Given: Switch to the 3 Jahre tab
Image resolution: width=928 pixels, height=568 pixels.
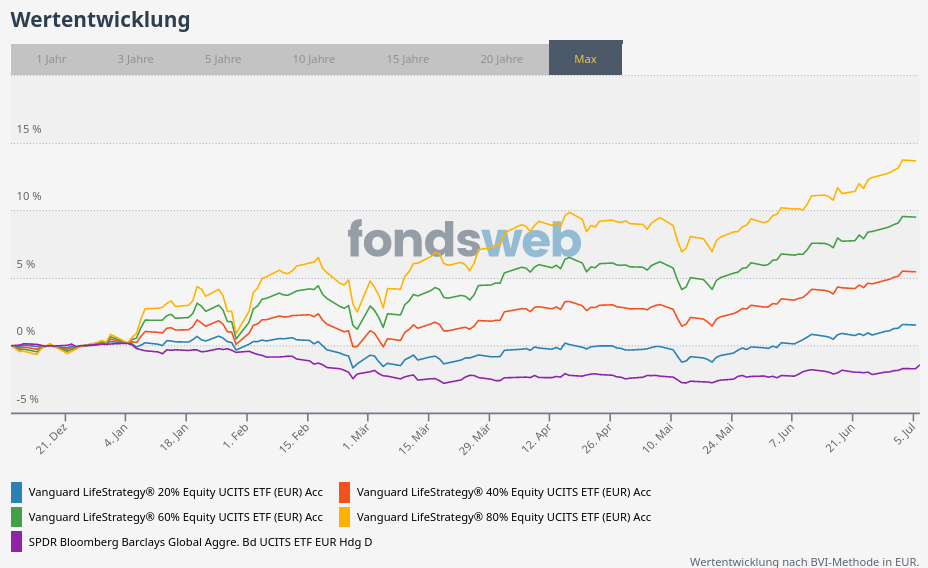Looking at the screenshot, I should point(136,59).
